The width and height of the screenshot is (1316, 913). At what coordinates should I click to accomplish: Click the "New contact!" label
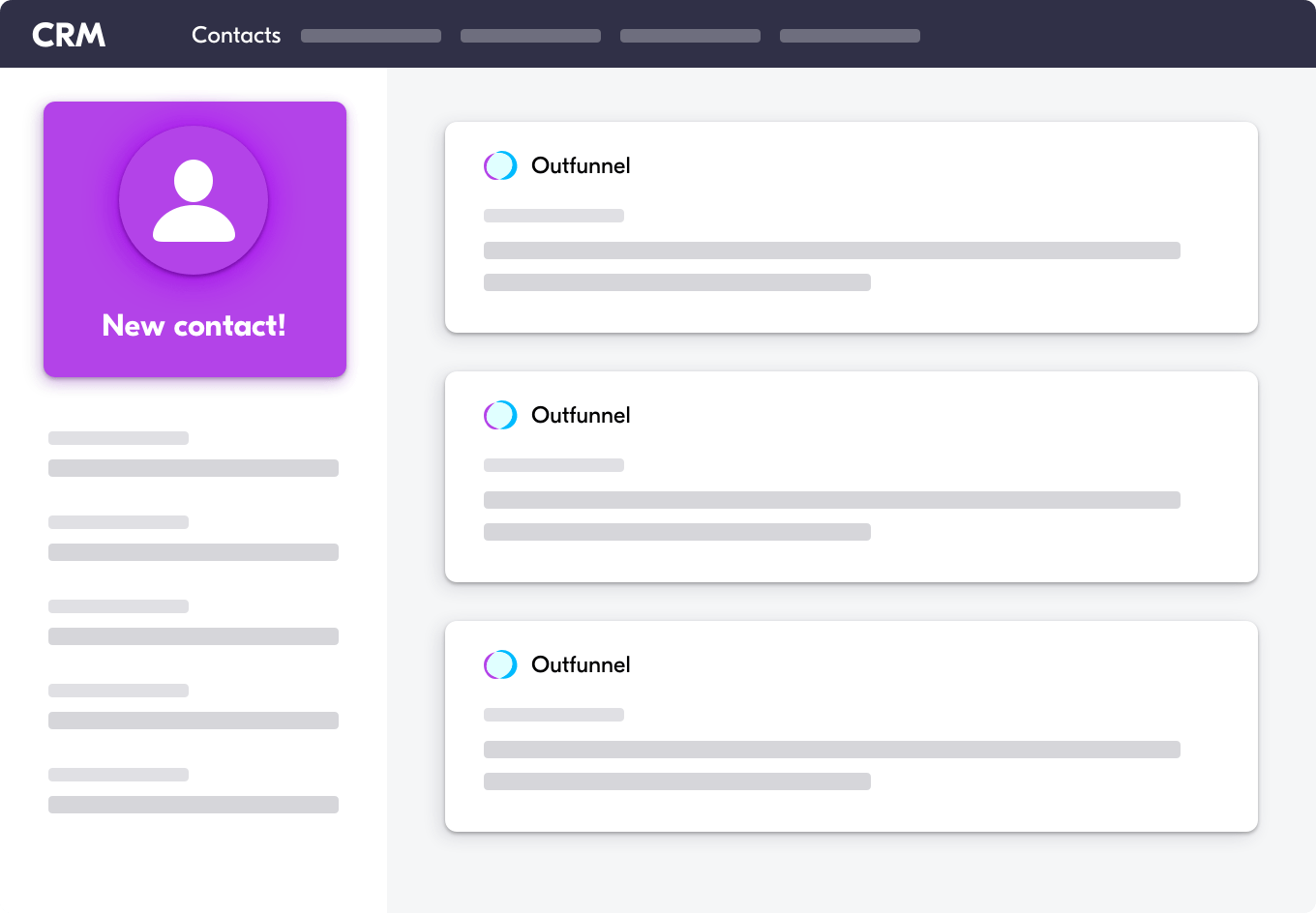[194, 325]
